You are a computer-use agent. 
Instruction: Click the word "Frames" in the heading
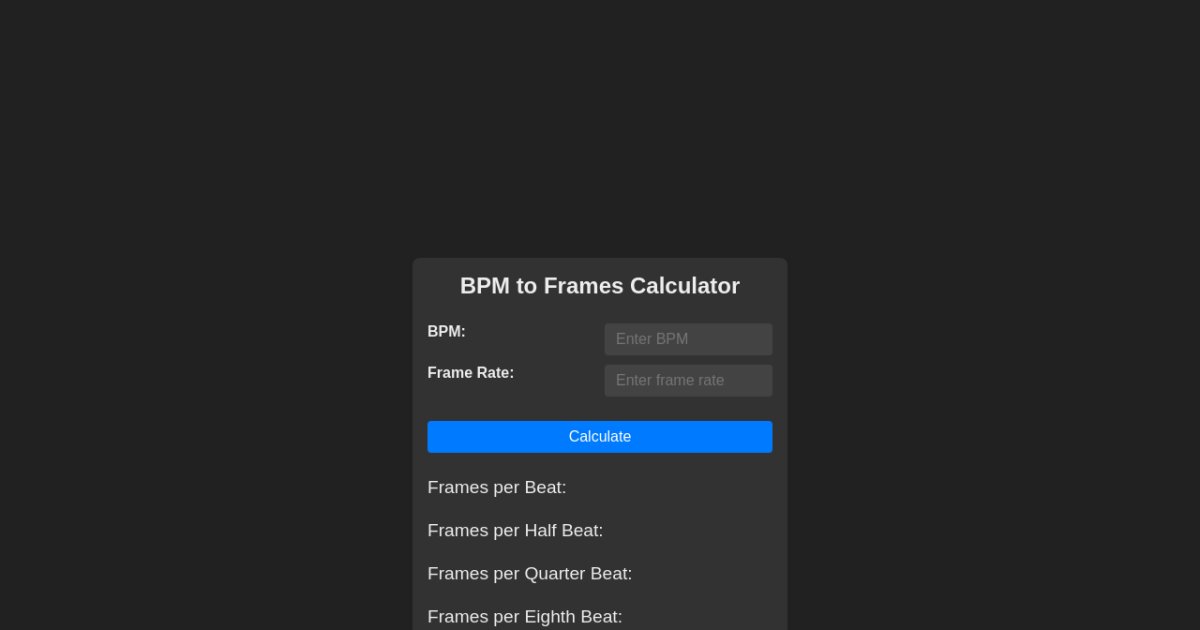[584, 286]
